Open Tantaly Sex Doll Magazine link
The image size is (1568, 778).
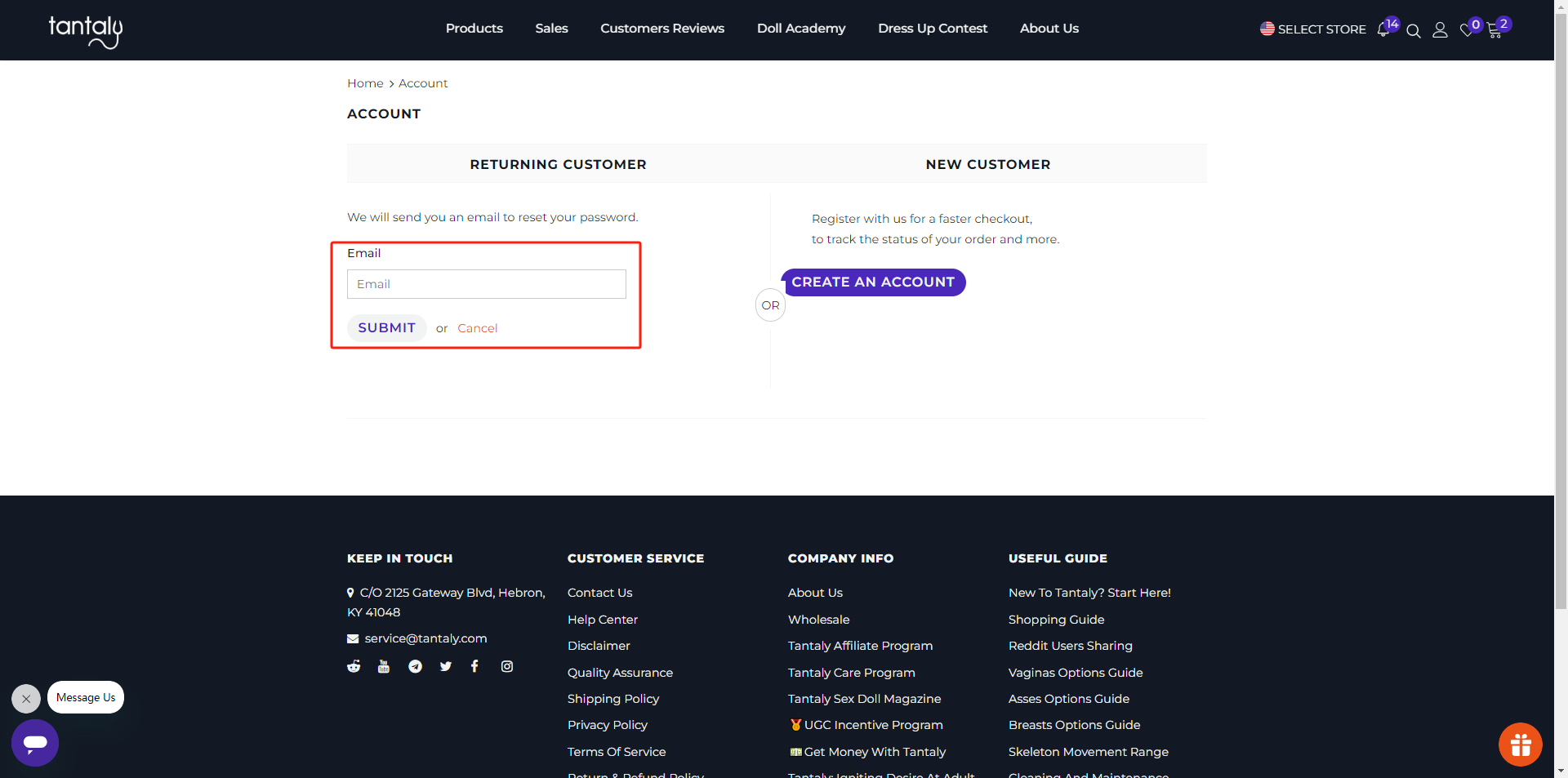coord(865,699)
